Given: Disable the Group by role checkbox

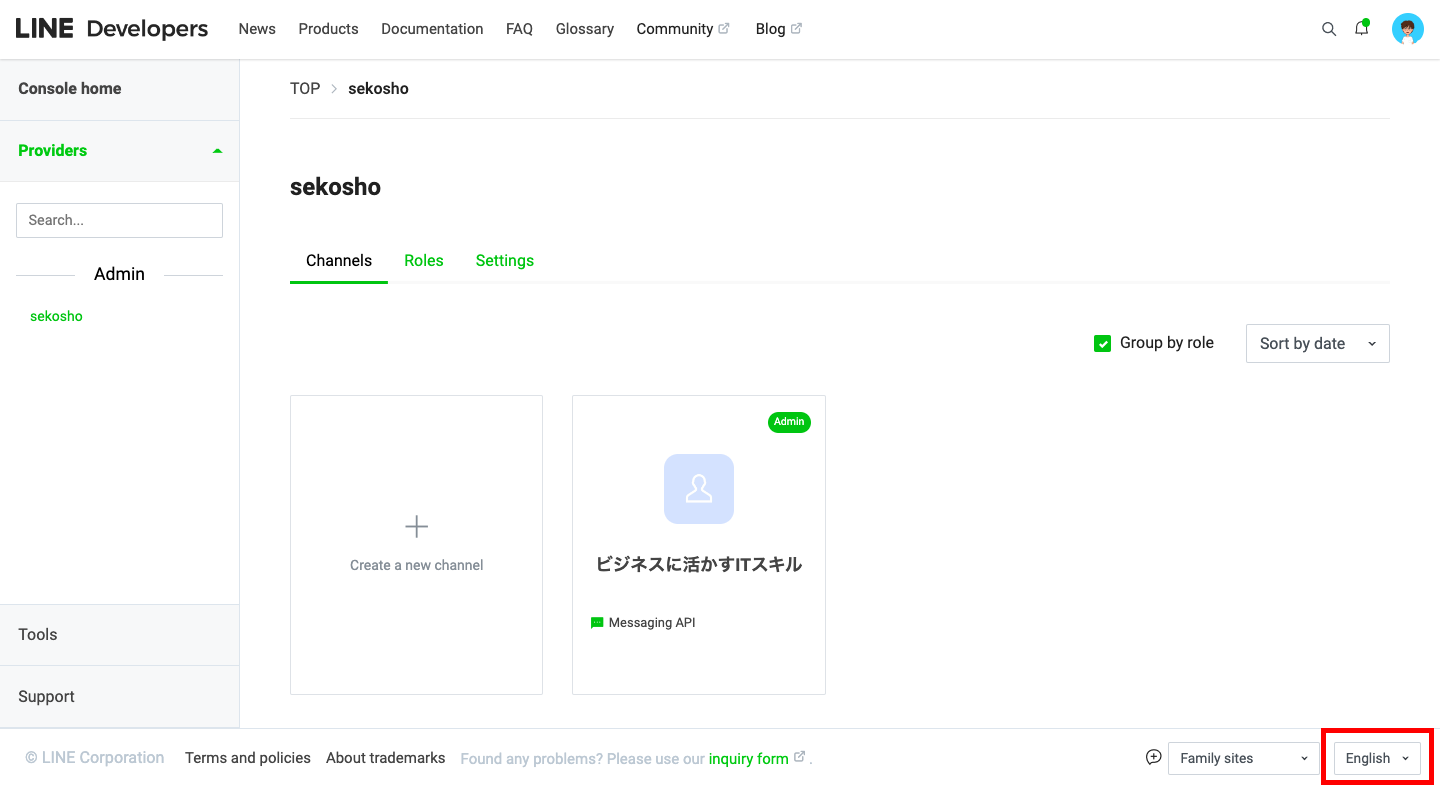Looking at the screenshot, I should [1102, 342].
